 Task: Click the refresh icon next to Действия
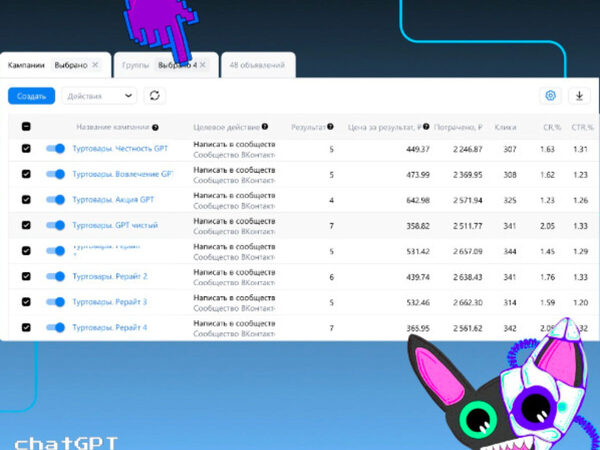154,95
